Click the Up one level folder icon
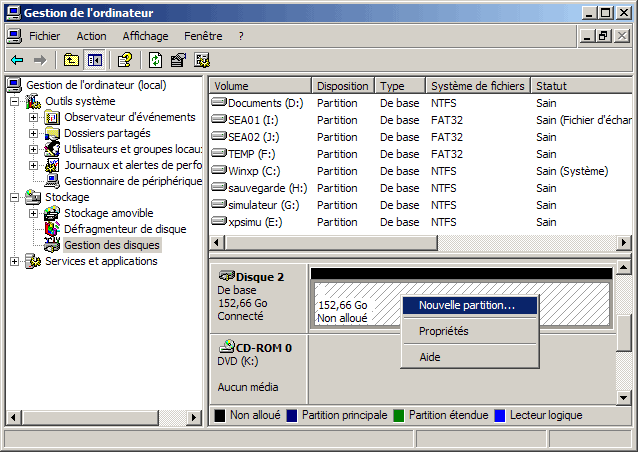This screenshot has width=638, height=452. (x=71, y=60)
